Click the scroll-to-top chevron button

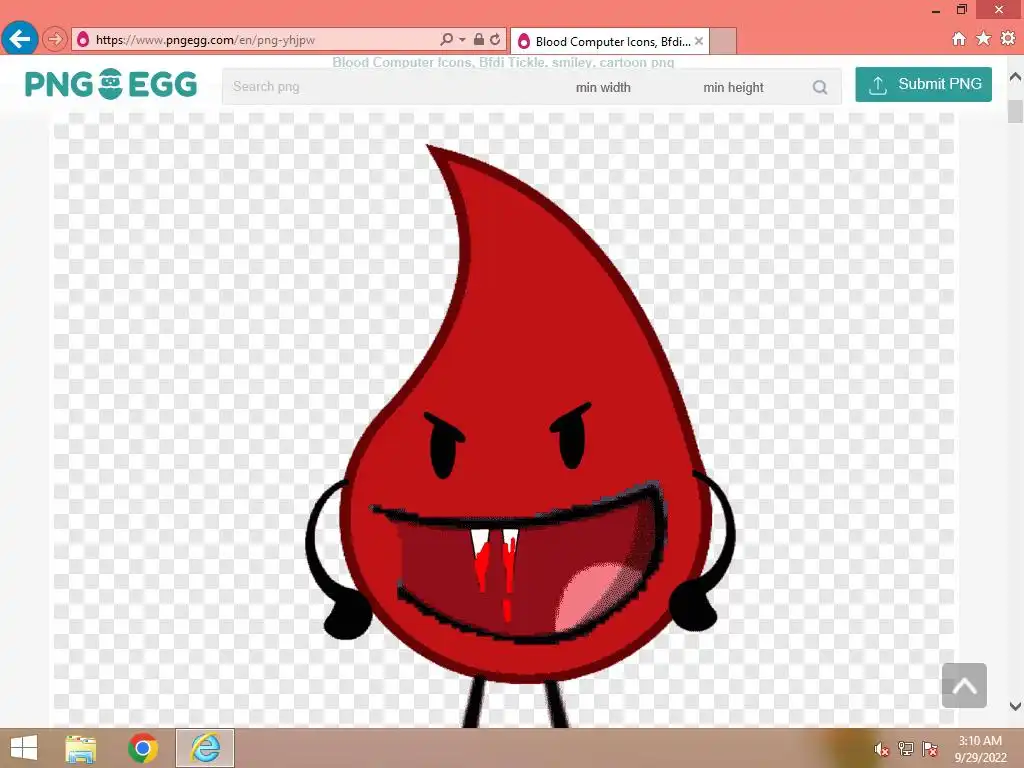(x=964, y=686)
